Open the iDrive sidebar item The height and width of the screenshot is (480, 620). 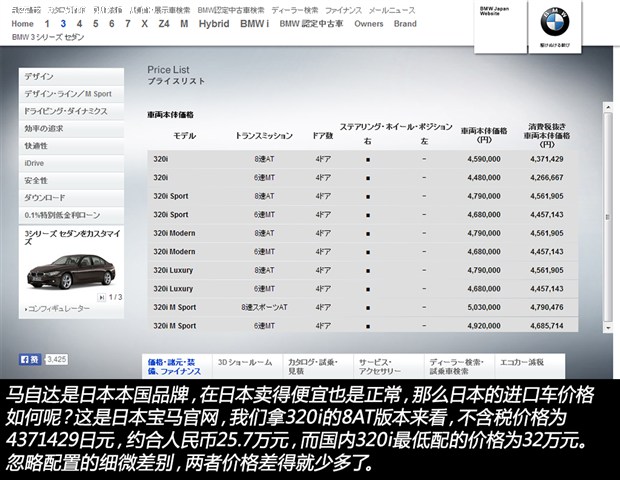pos(35,162)
